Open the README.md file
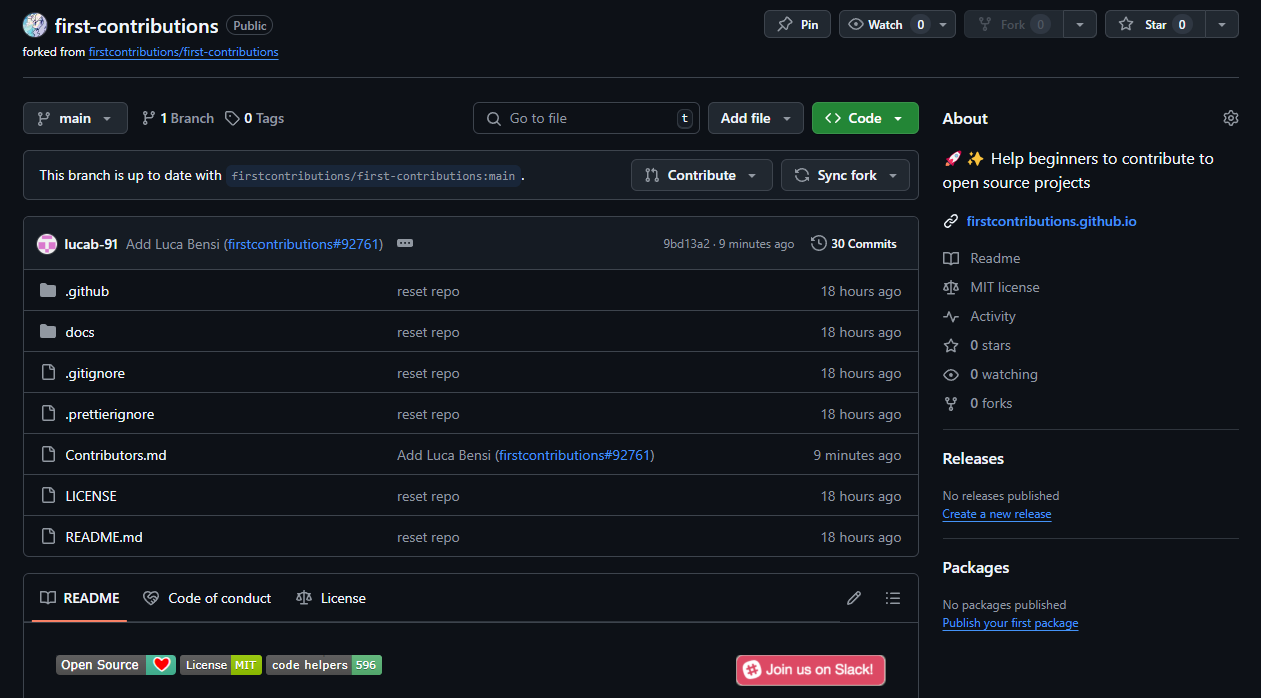This screenshot has width=1261, height=698. pos(104,537)
